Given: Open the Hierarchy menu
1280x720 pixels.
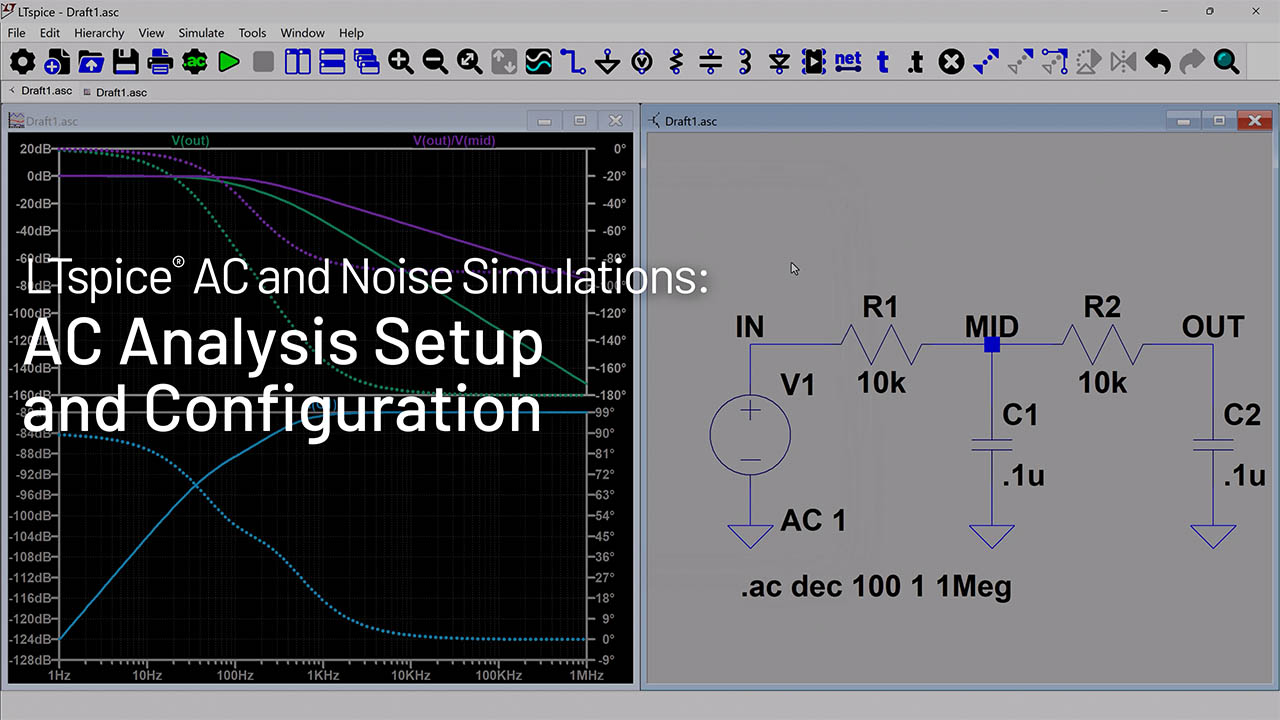Looking at the screenshot, I should tap(99, 33).
